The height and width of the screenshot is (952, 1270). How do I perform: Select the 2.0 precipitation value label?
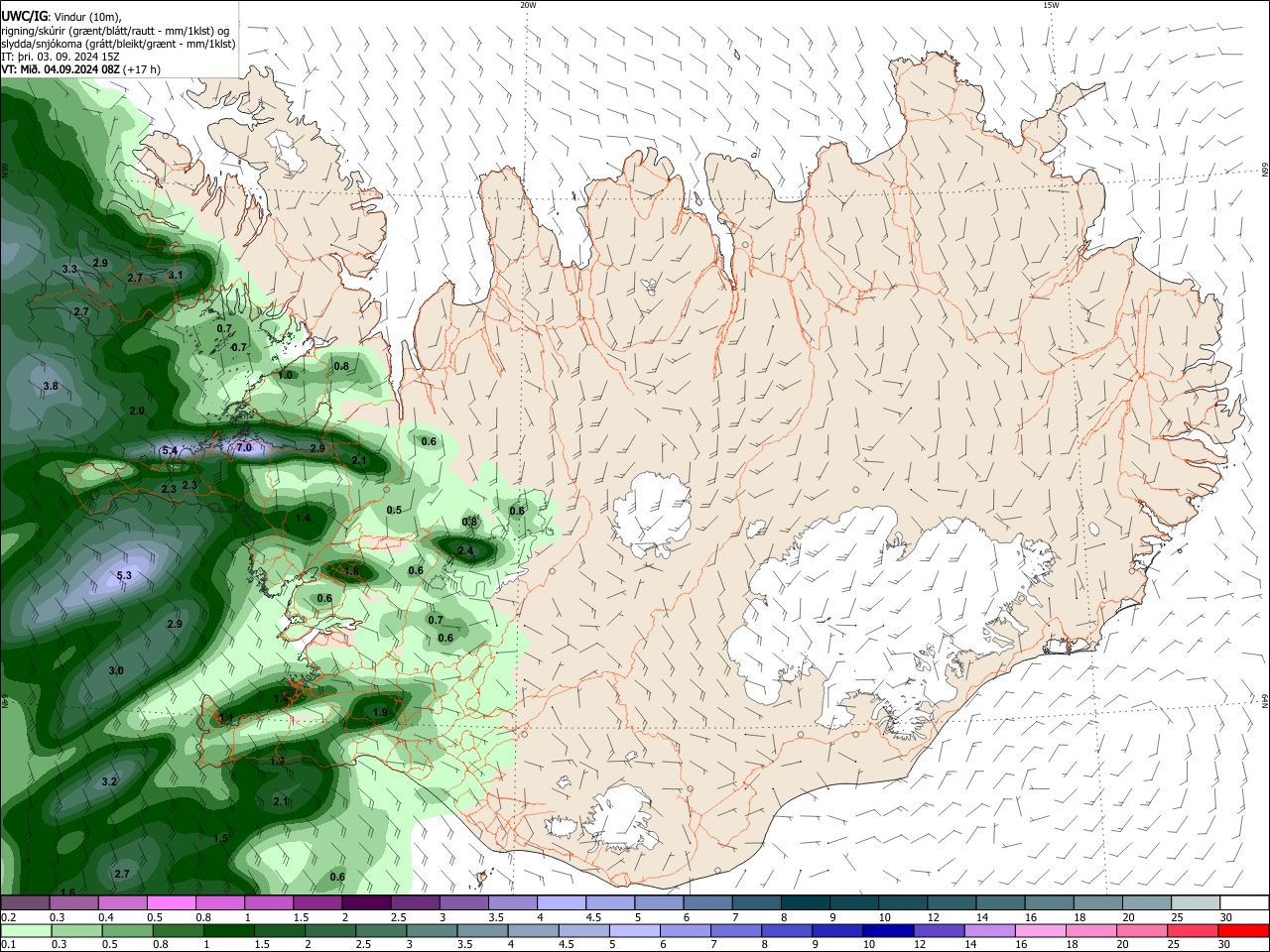tap(137, 412)
